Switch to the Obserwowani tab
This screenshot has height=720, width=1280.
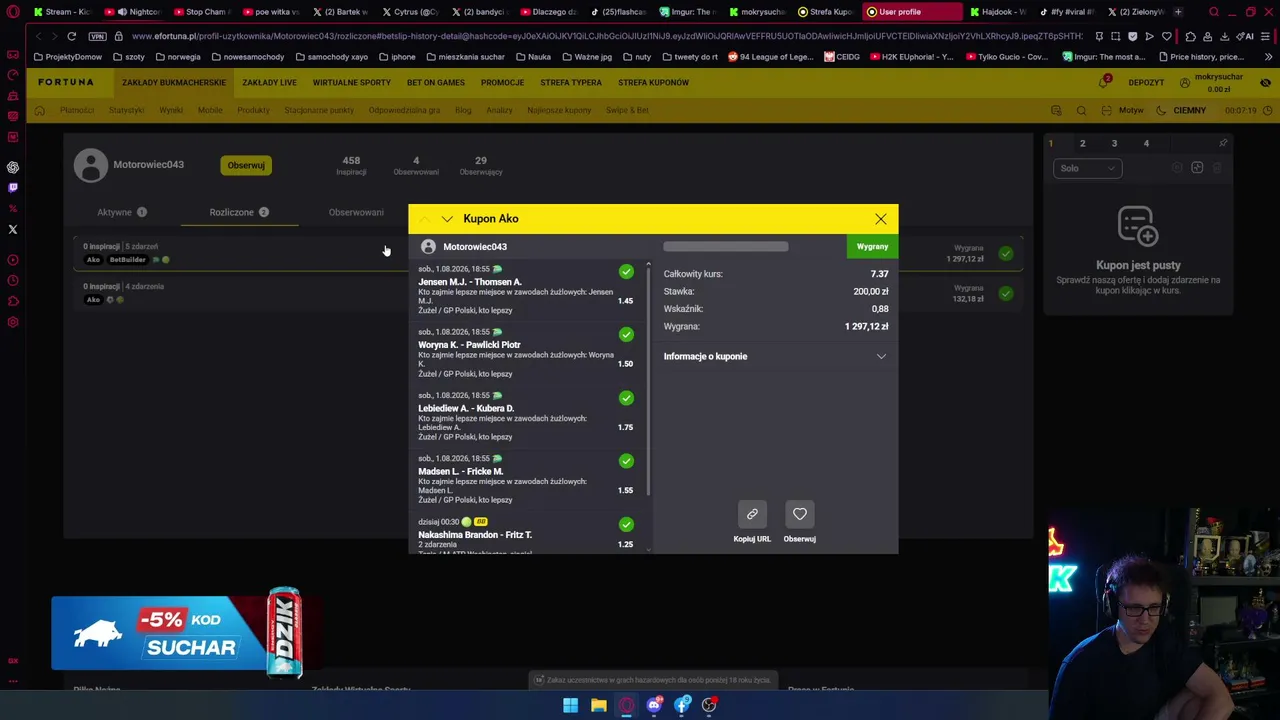[x=356, y=212]
